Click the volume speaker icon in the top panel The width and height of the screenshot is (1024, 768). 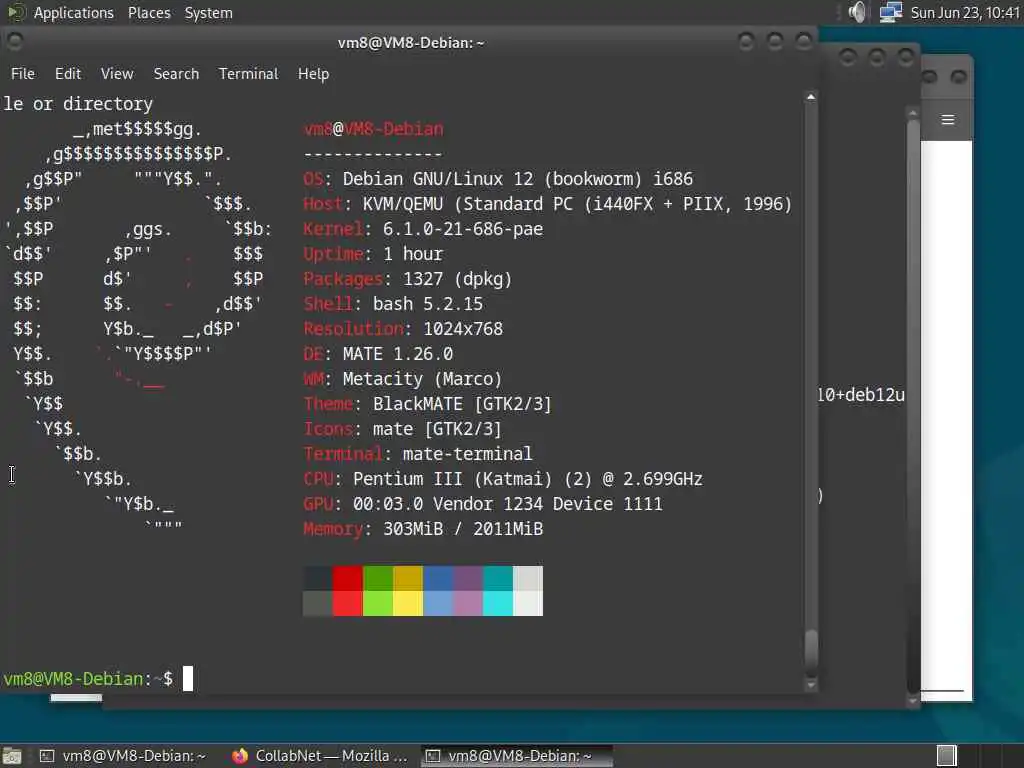click(x=857, y=12)
